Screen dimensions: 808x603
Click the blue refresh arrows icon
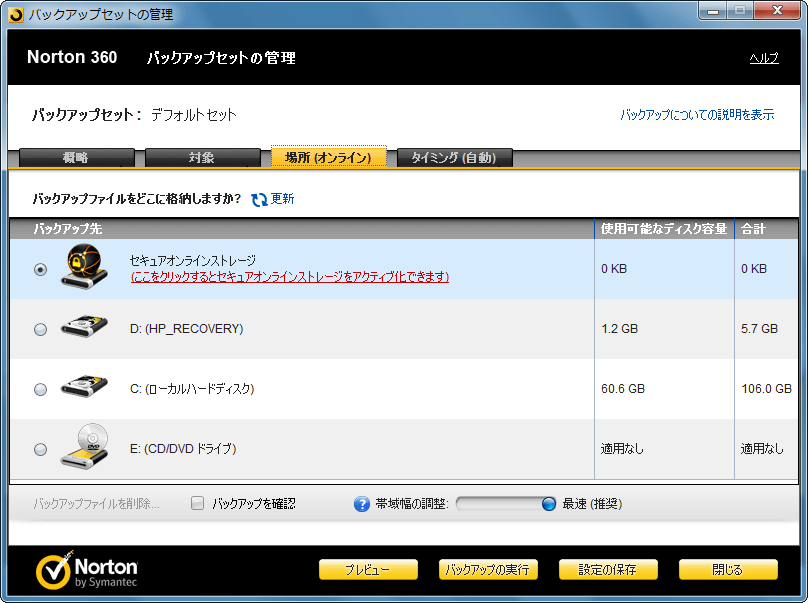click(x=259, y=199)
